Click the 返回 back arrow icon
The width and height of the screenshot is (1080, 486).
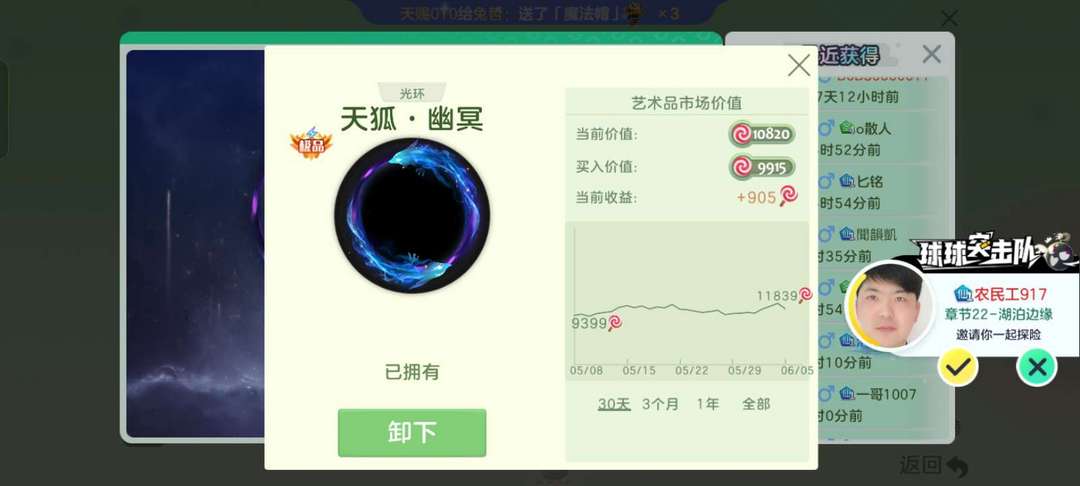pyautogui.click(x=957, y=467)
